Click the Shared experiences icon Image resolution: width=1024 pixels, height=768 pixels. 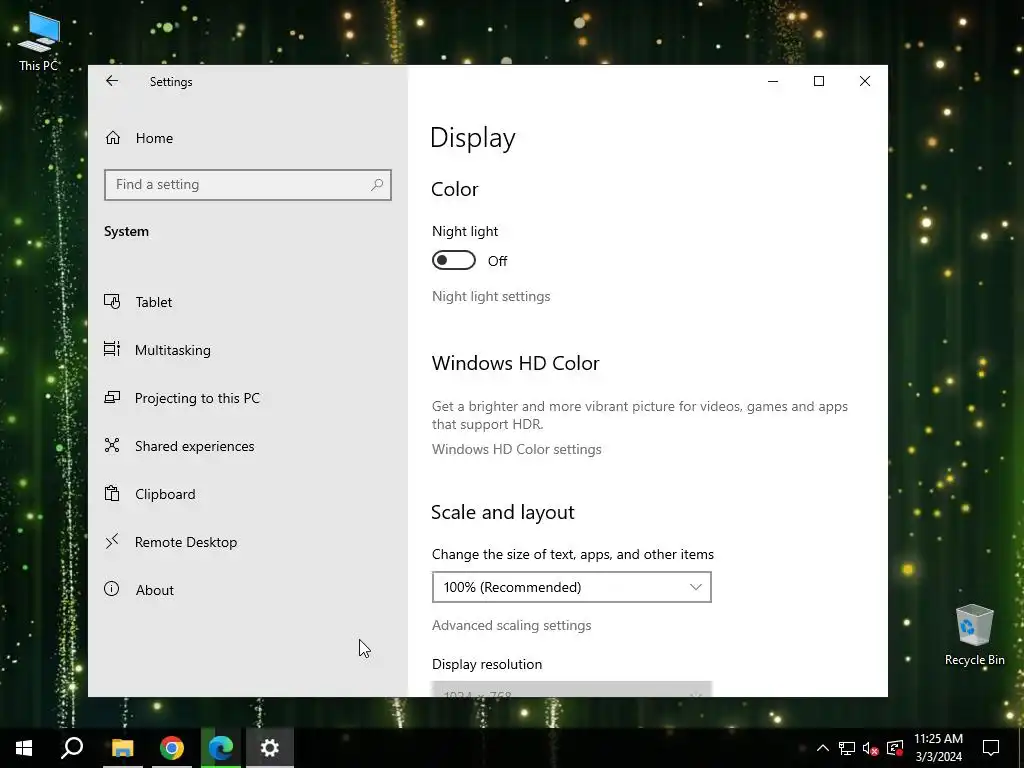pos(112,445)
